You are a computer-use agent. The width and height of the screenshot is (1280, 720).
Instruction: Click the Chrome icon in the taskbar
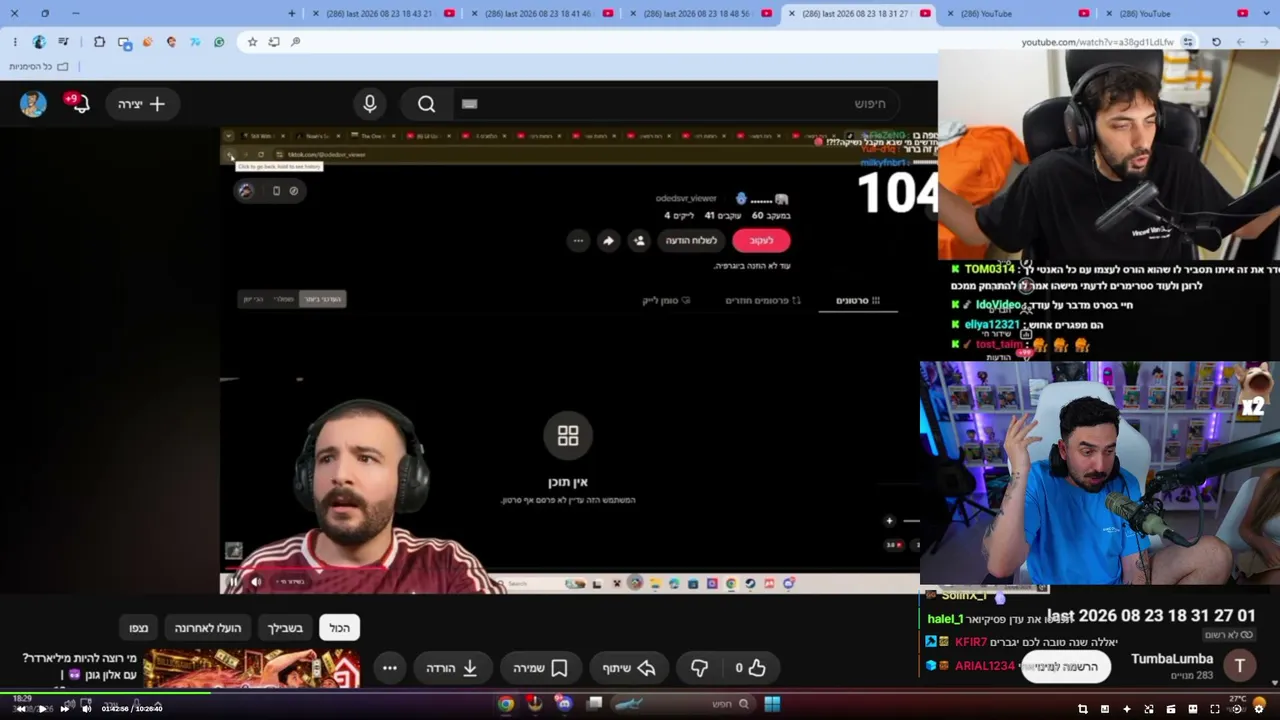click(x=506, y=704)
